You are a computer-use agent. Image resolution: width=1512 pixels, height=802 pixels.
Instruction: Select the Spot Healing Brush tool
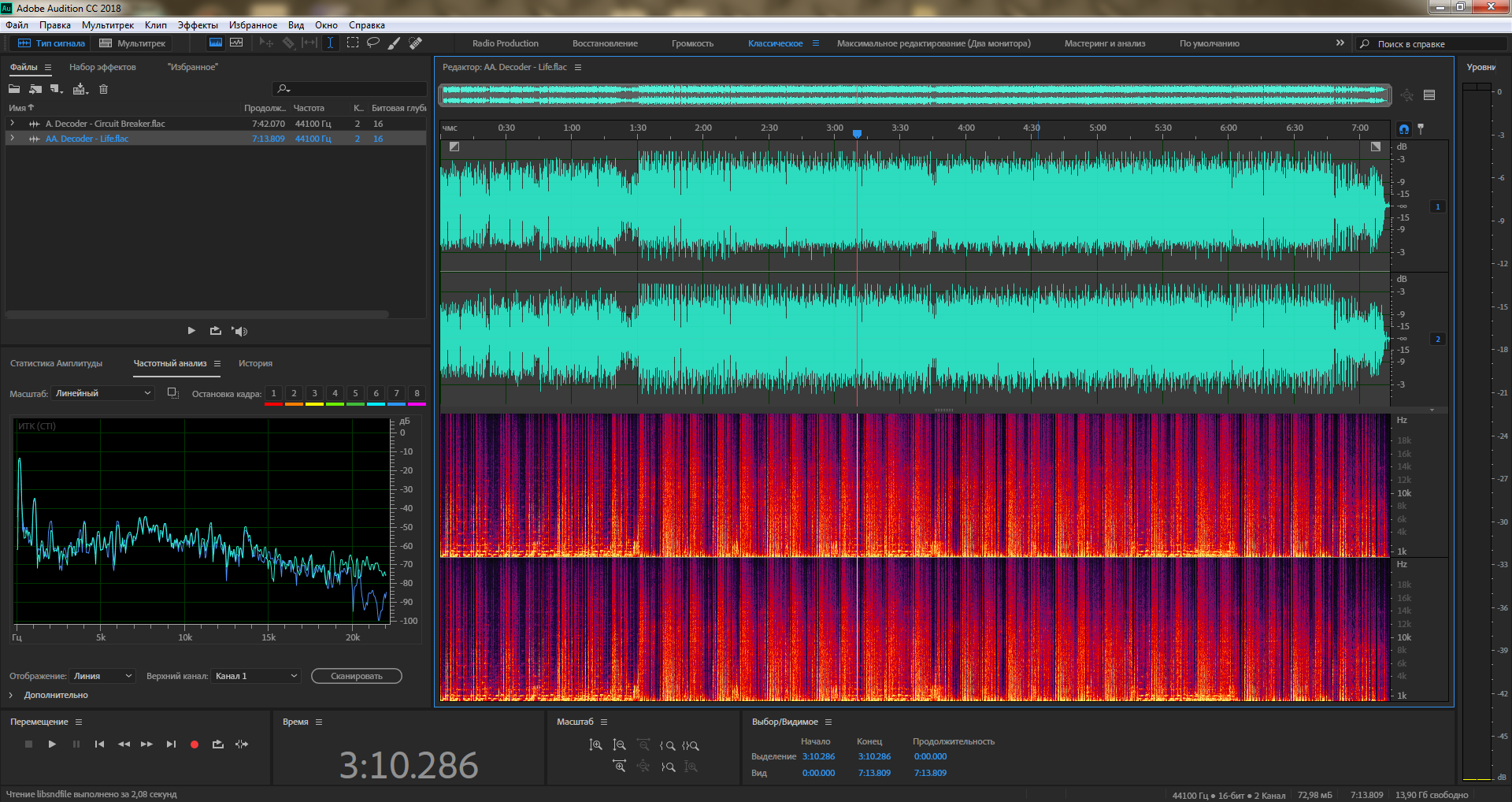coord(415,43)
